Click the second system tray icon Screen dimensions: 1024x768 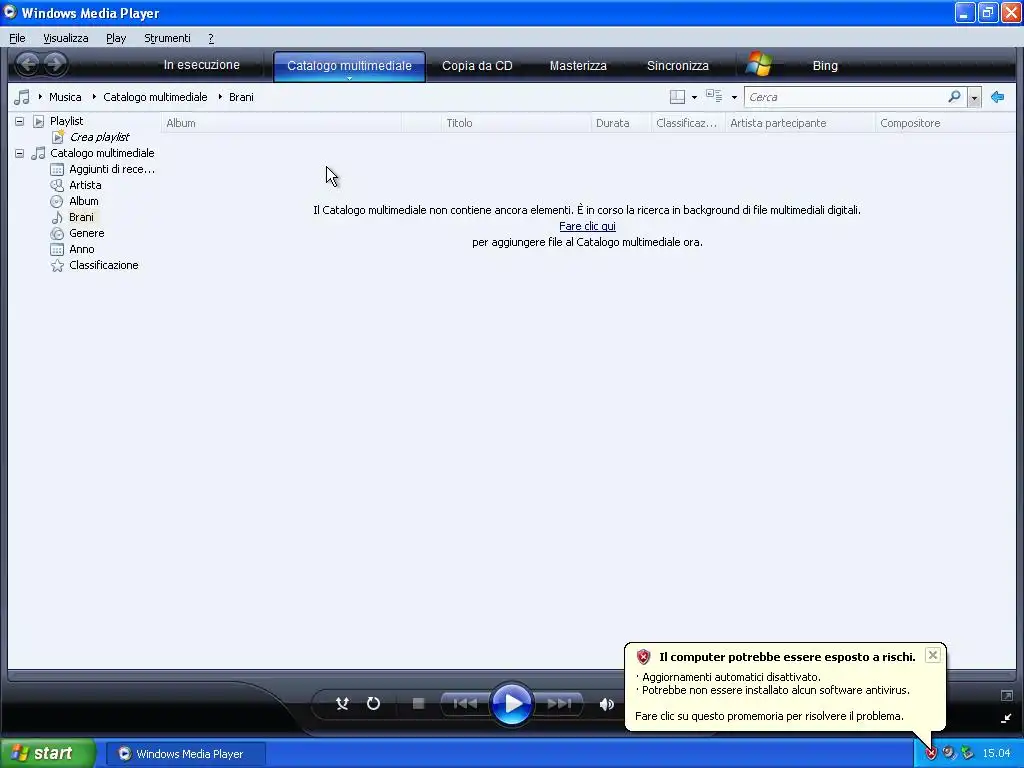(949, 754)
